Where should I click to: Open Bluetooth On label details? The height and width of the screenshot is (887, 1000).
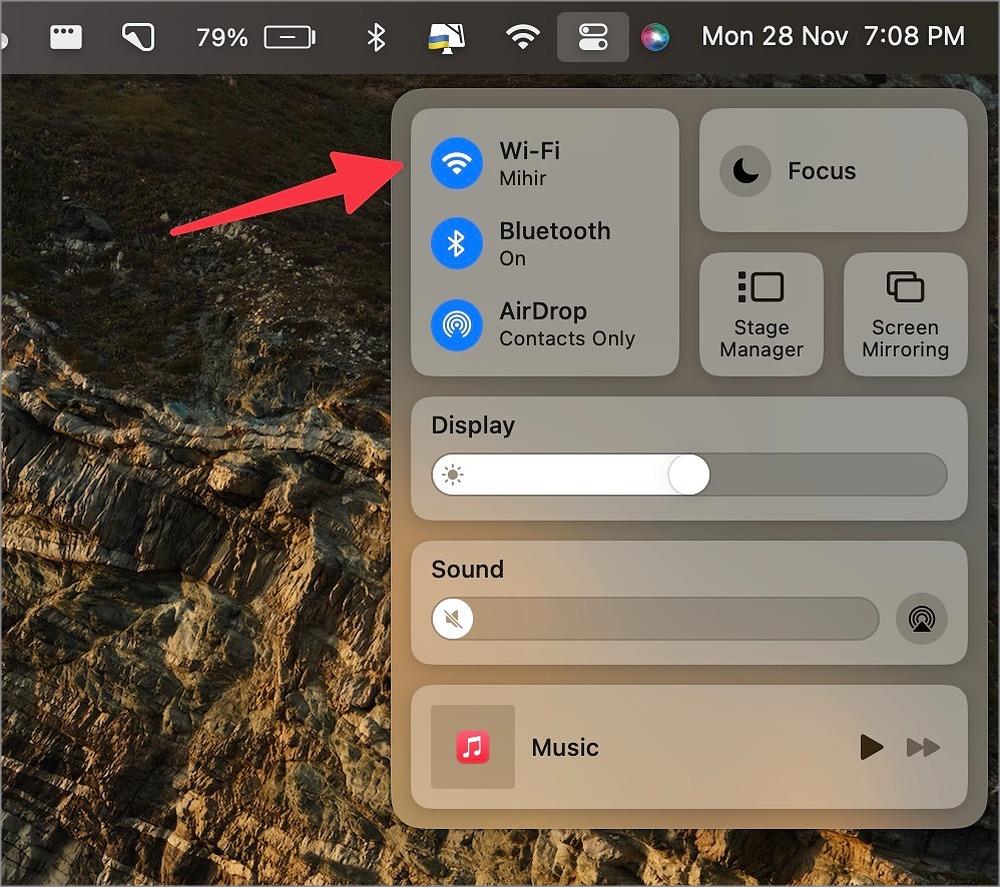[x=554, y=243]
